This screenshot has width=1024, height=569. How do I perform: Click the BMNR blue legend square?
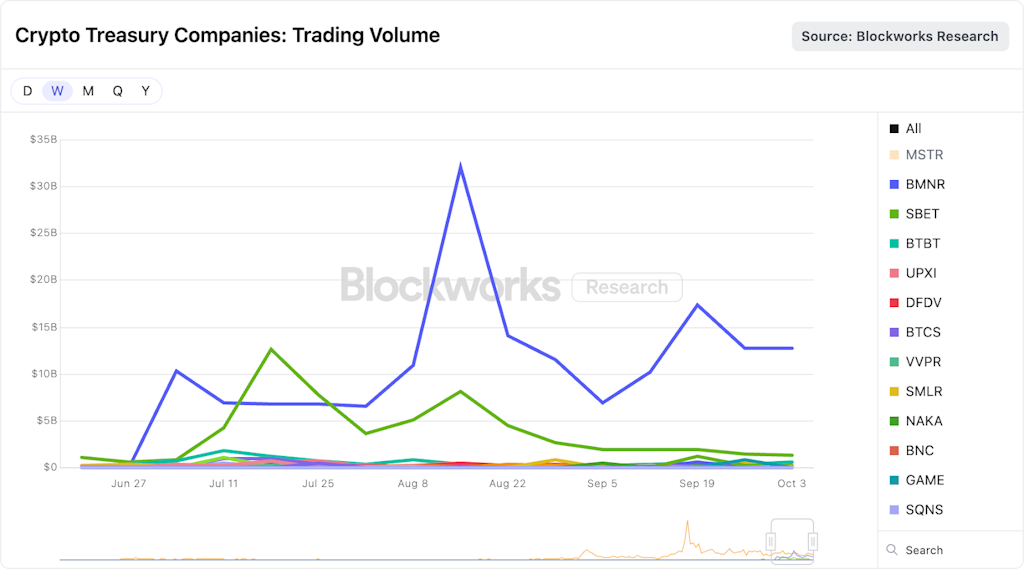pyautogui.click(x=893, y=185)
